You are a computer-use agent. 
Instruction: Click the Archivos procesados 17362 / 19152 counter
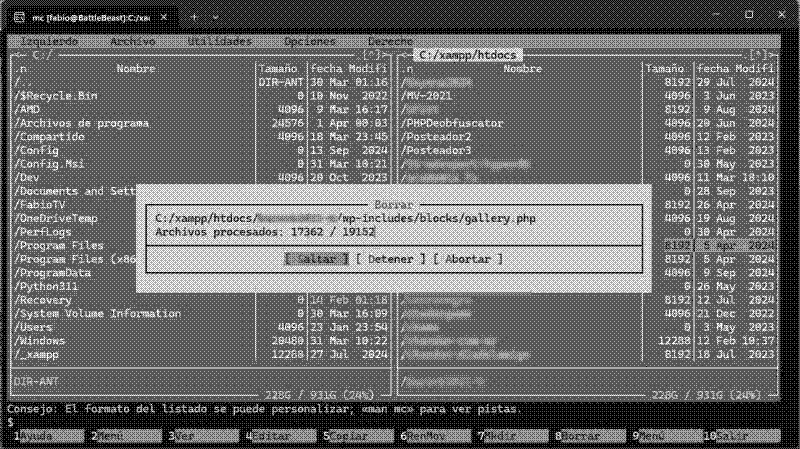[265, 232]
